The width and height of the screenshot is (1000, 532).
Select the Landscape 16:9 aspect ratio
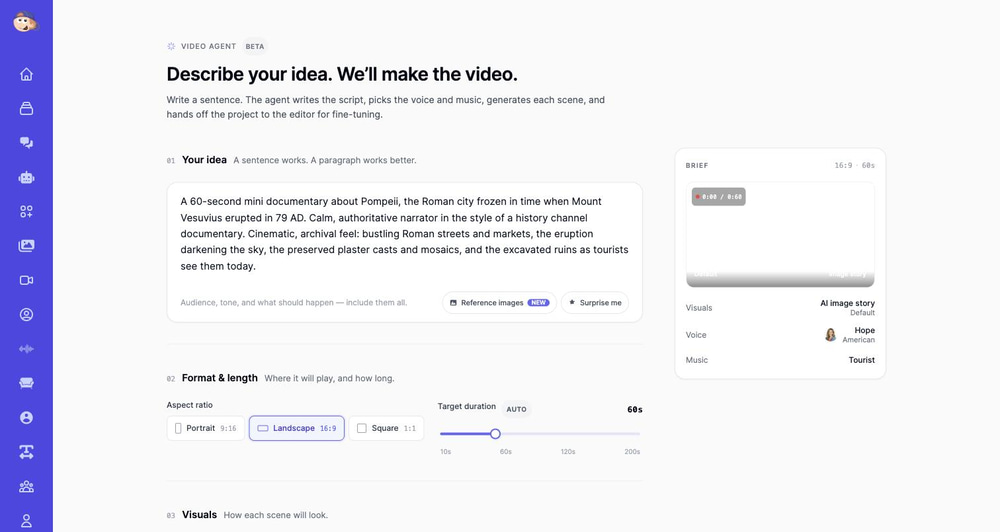[x=297, y=428]
